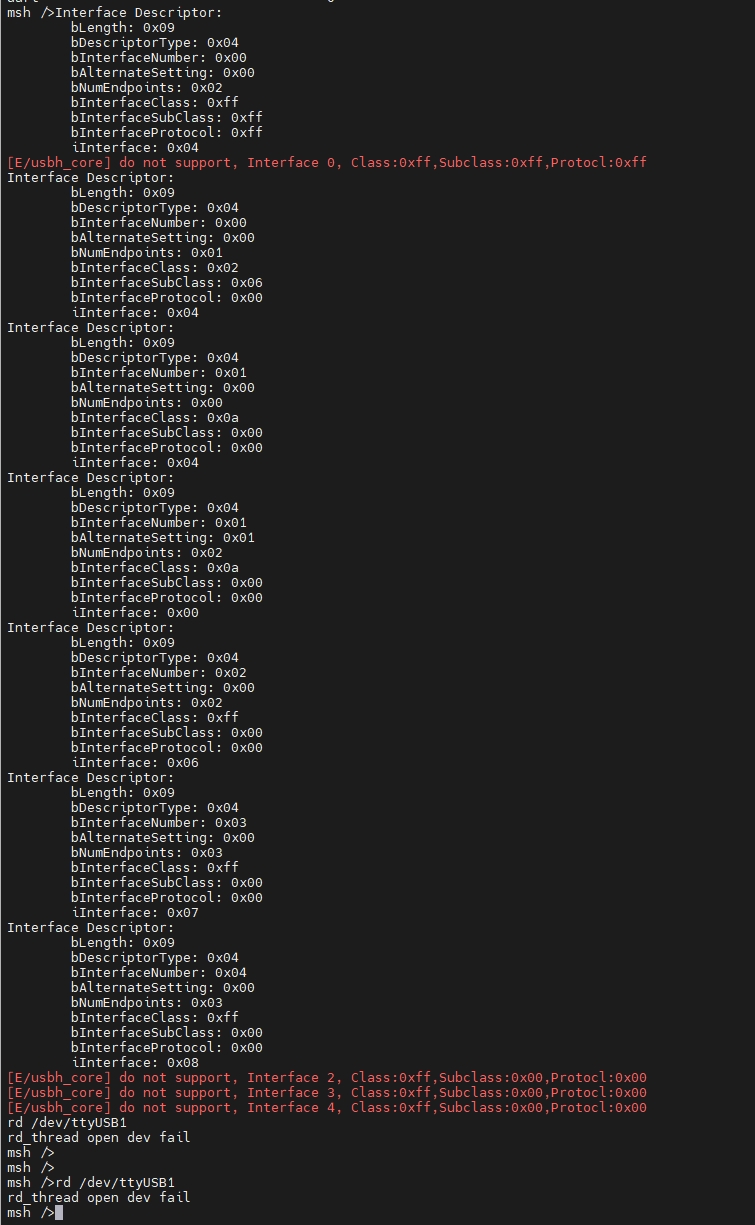
Task: Click the error line for Interface 4
Action: click(327, 1108)
